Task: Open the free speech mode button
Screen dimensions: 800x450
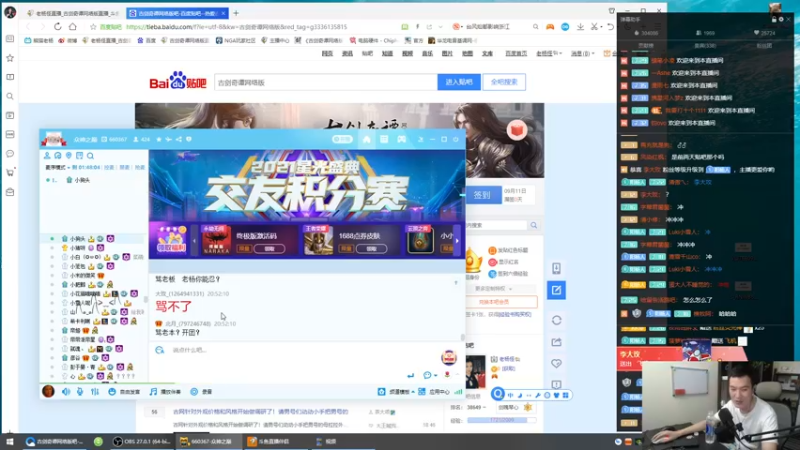Action: [x=124, y=392]
